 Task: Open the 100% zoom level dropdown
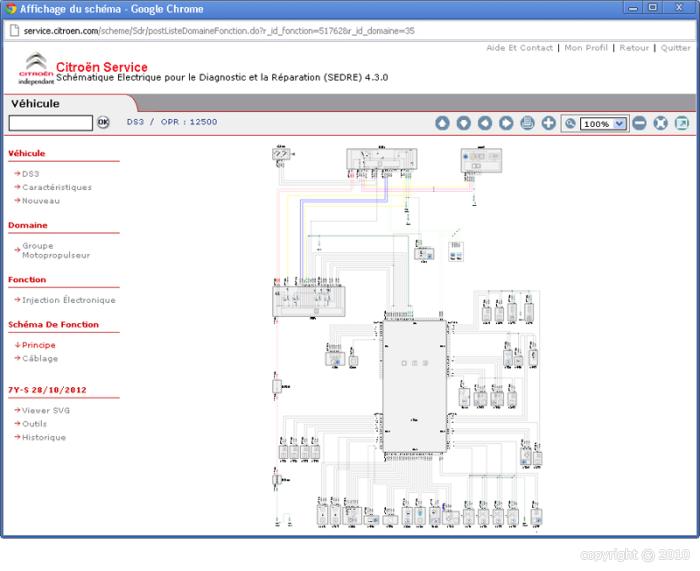[x=603, y=124]
